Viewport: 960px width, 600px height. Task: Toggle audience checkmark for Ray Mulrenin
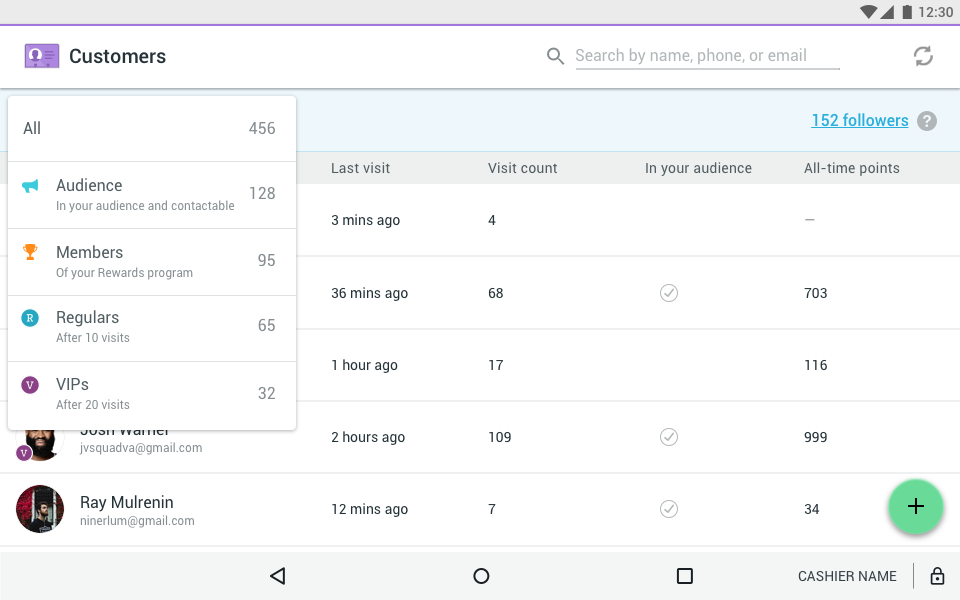[669, 509]
